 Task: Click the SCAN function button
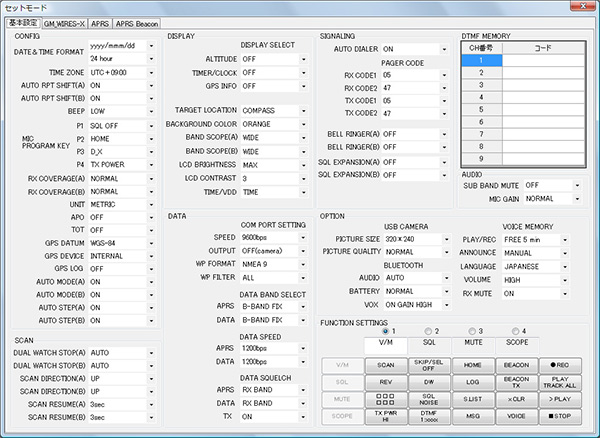[385, 366]
